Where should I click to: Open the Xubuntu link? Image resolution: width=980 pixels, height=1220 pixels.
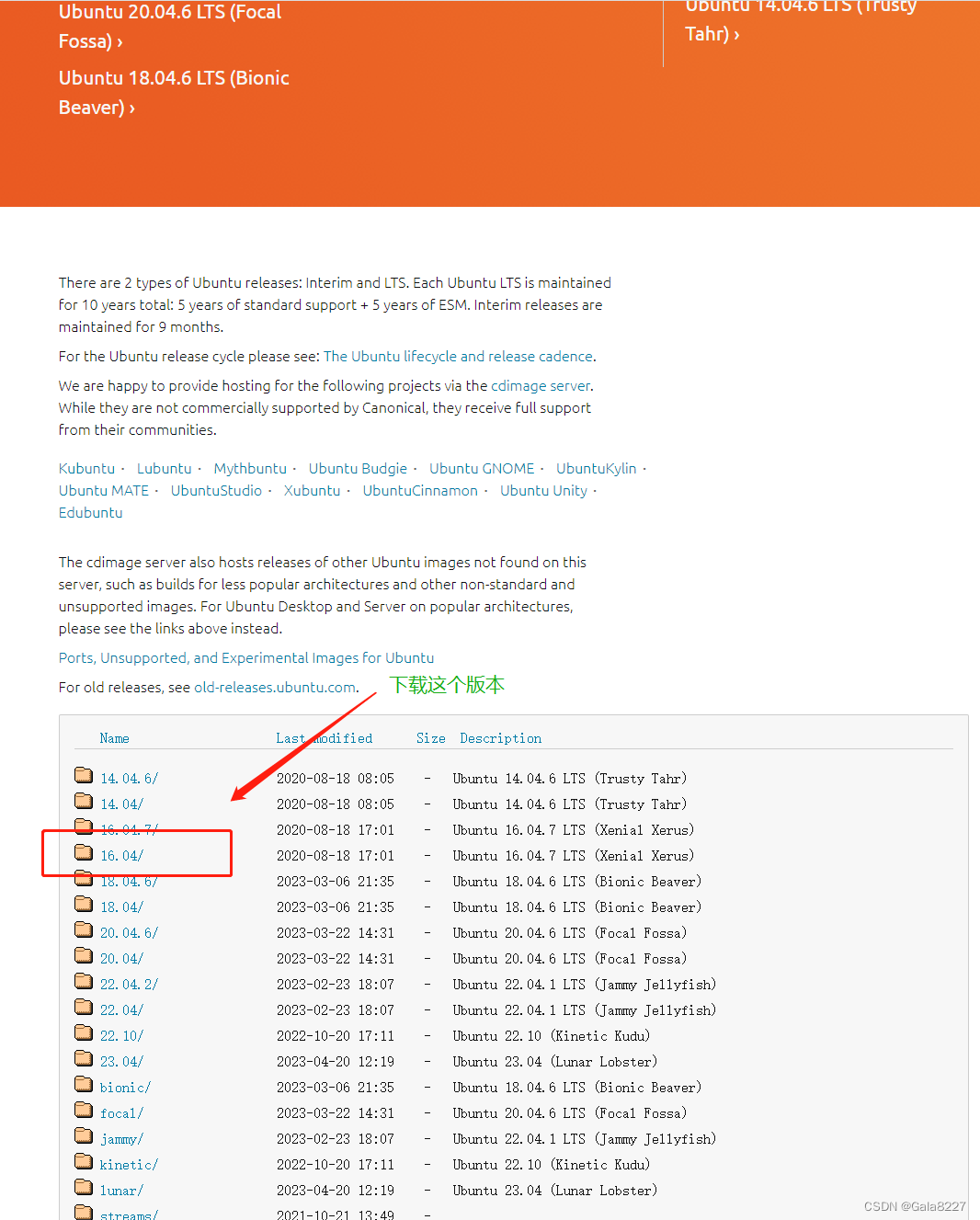click(x=312, y=490)
